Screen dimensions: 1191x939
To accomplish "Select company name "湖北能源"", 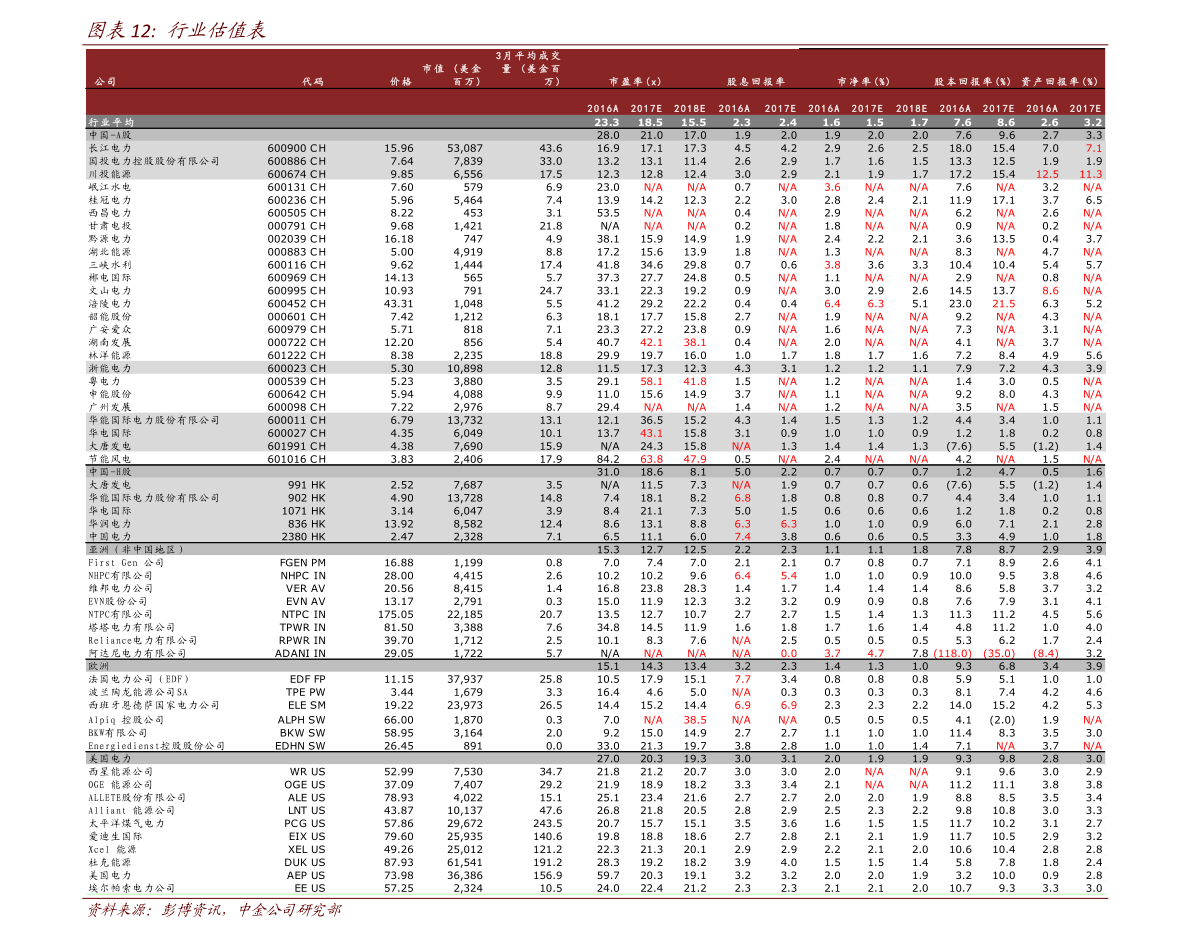I will (110, 251).
